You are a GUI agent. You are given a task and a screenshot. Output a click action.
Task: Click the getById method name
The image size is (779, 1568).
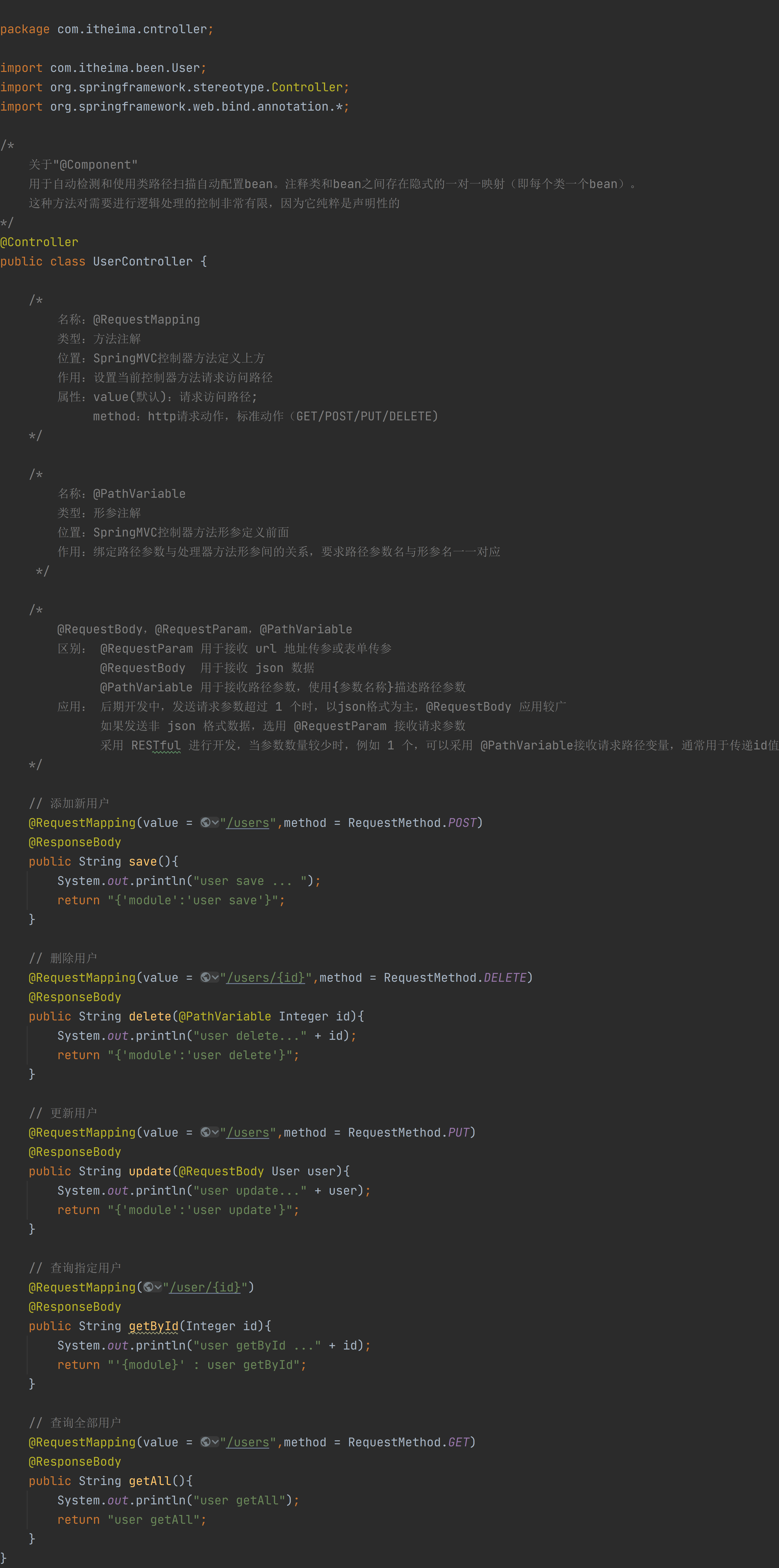coord(153,1326)
